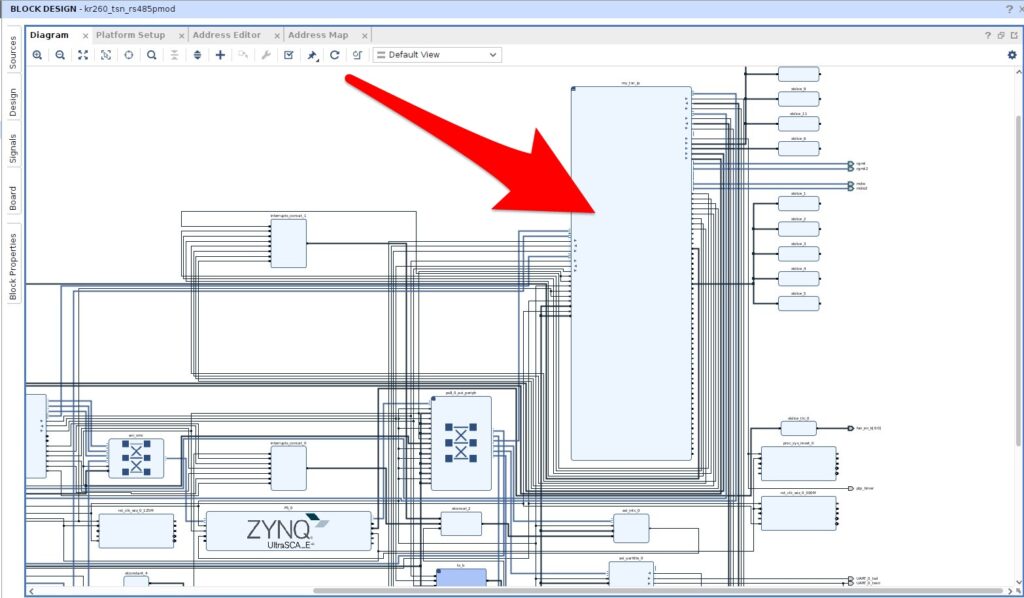Image resolution: width=1024 pixels, height=598 pixels.
Task: Click the pin toolbar icon
Action: click(x=312, y=55)
